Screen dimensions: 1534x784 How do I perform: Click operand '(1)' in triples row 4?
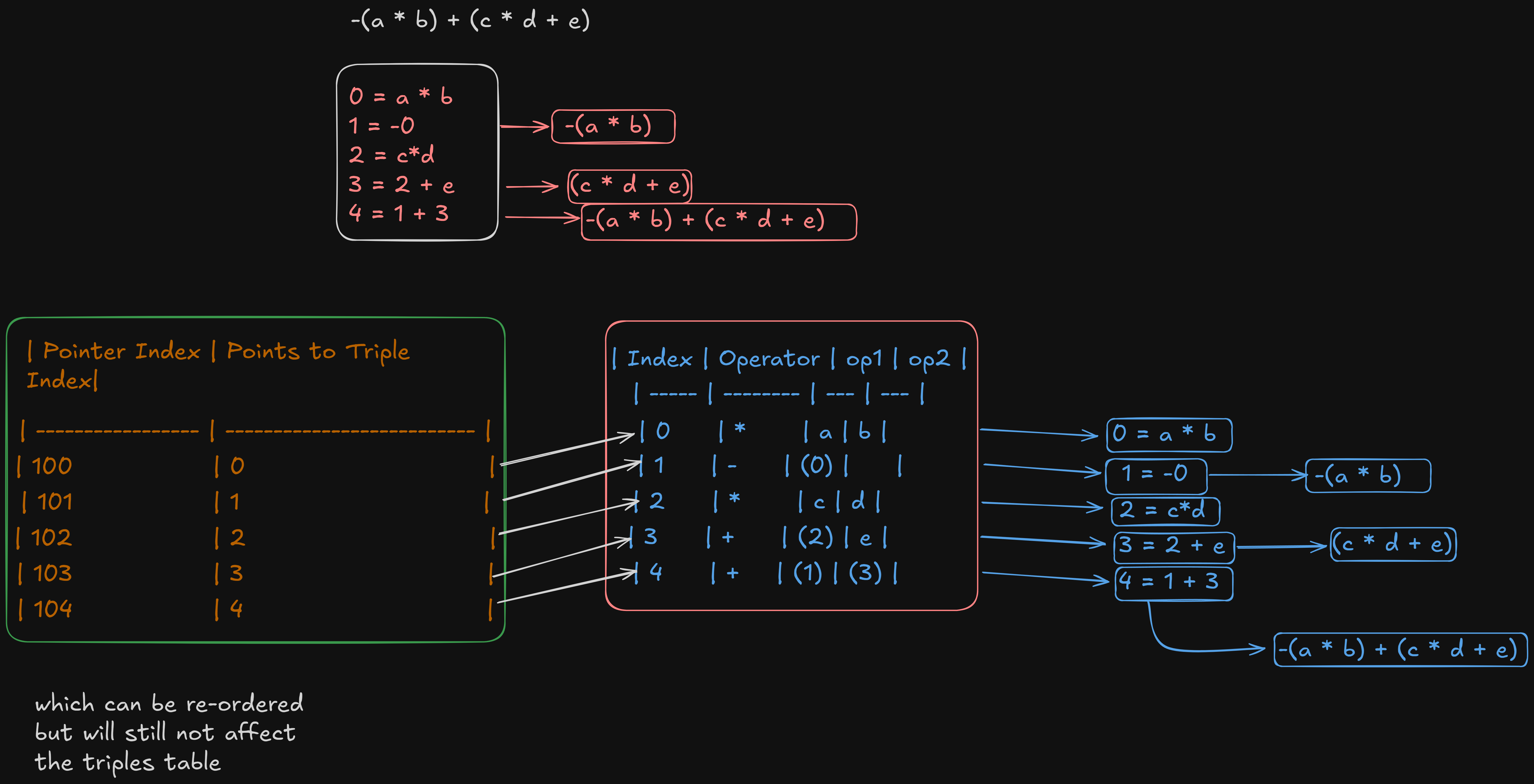pyautogui.click(x=807, y=573)
